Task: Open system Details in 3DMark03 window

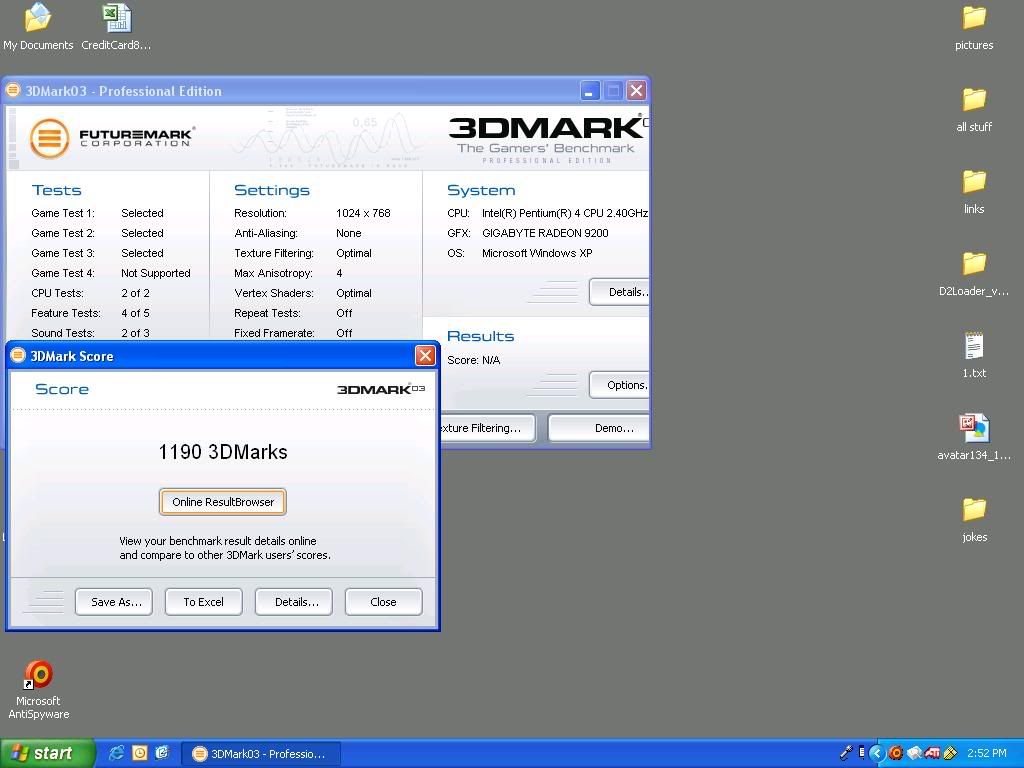Action: 619,292
